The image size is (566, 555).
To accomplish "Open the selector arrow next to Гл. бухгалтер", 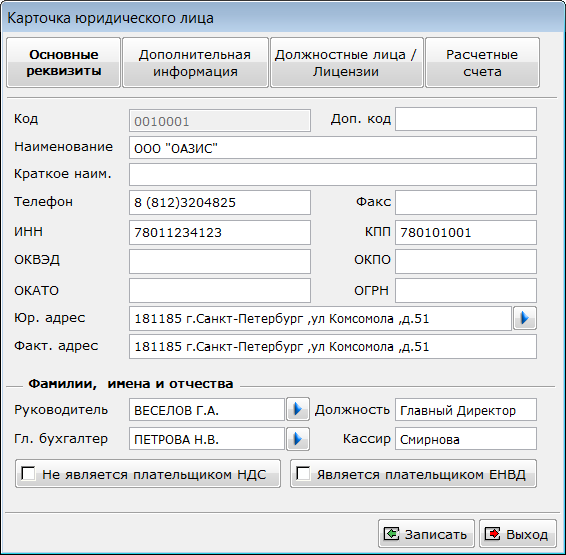I will 298,439.
